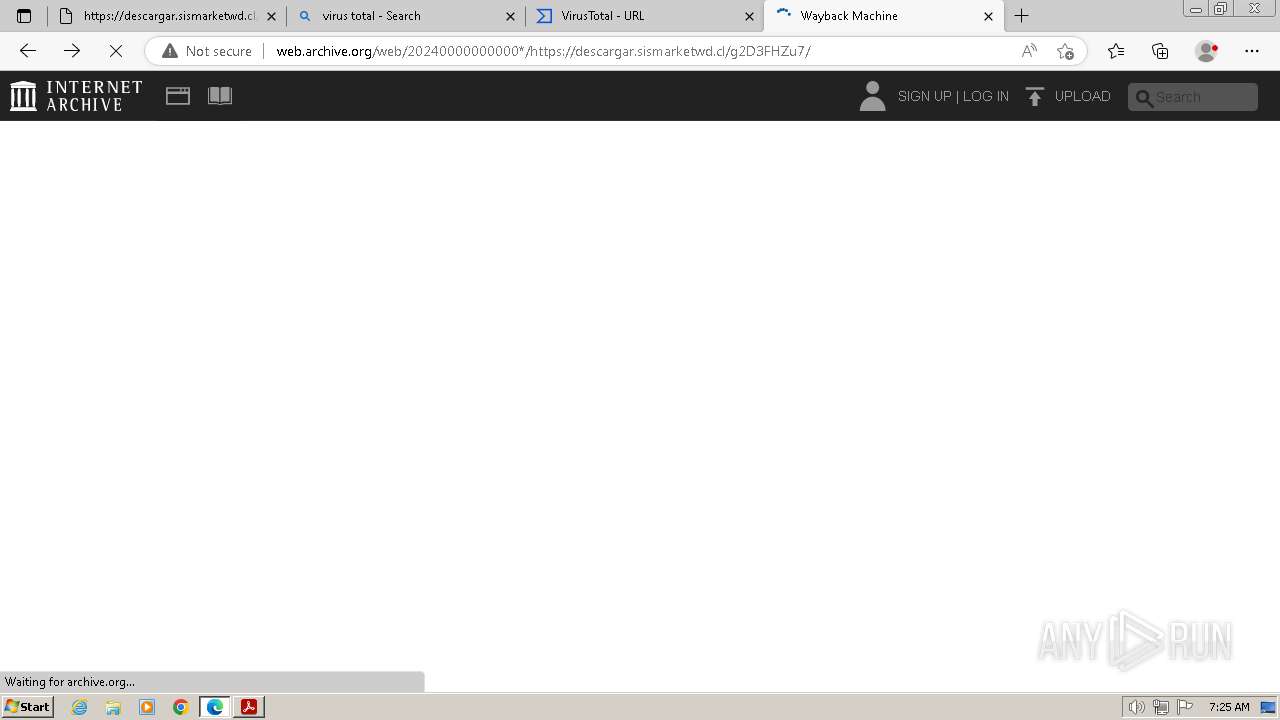Click the Show desktop button
Image resolution: width=1280 pixels, height=720 pixels.
(1268, 707)
